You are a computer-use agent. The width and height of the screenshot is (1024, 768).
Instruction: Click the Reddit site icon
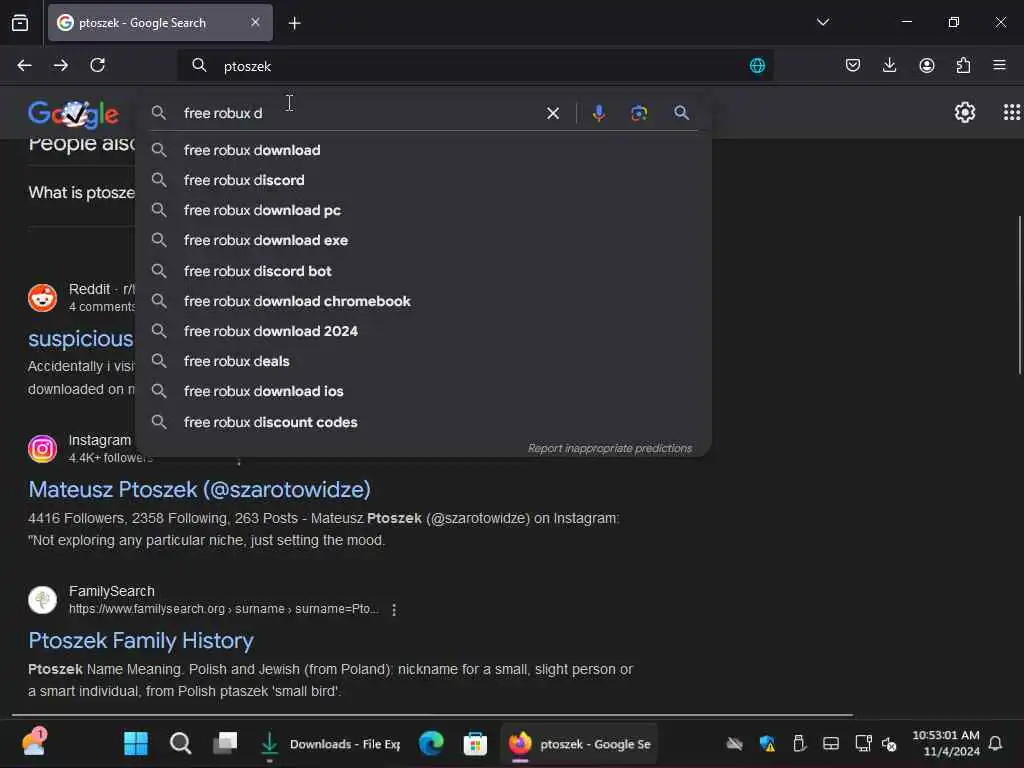pos(42,298)
